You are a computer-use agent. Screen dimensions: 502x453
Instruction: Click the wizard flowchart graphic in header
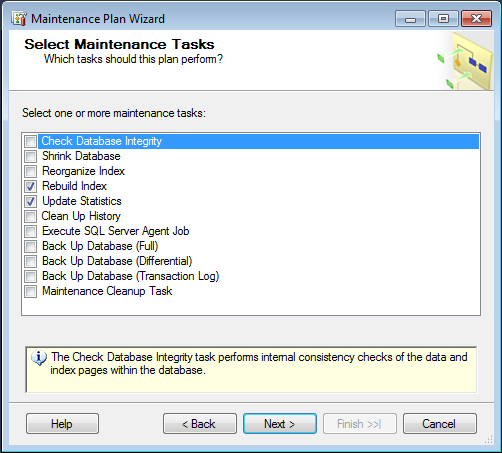466,62
